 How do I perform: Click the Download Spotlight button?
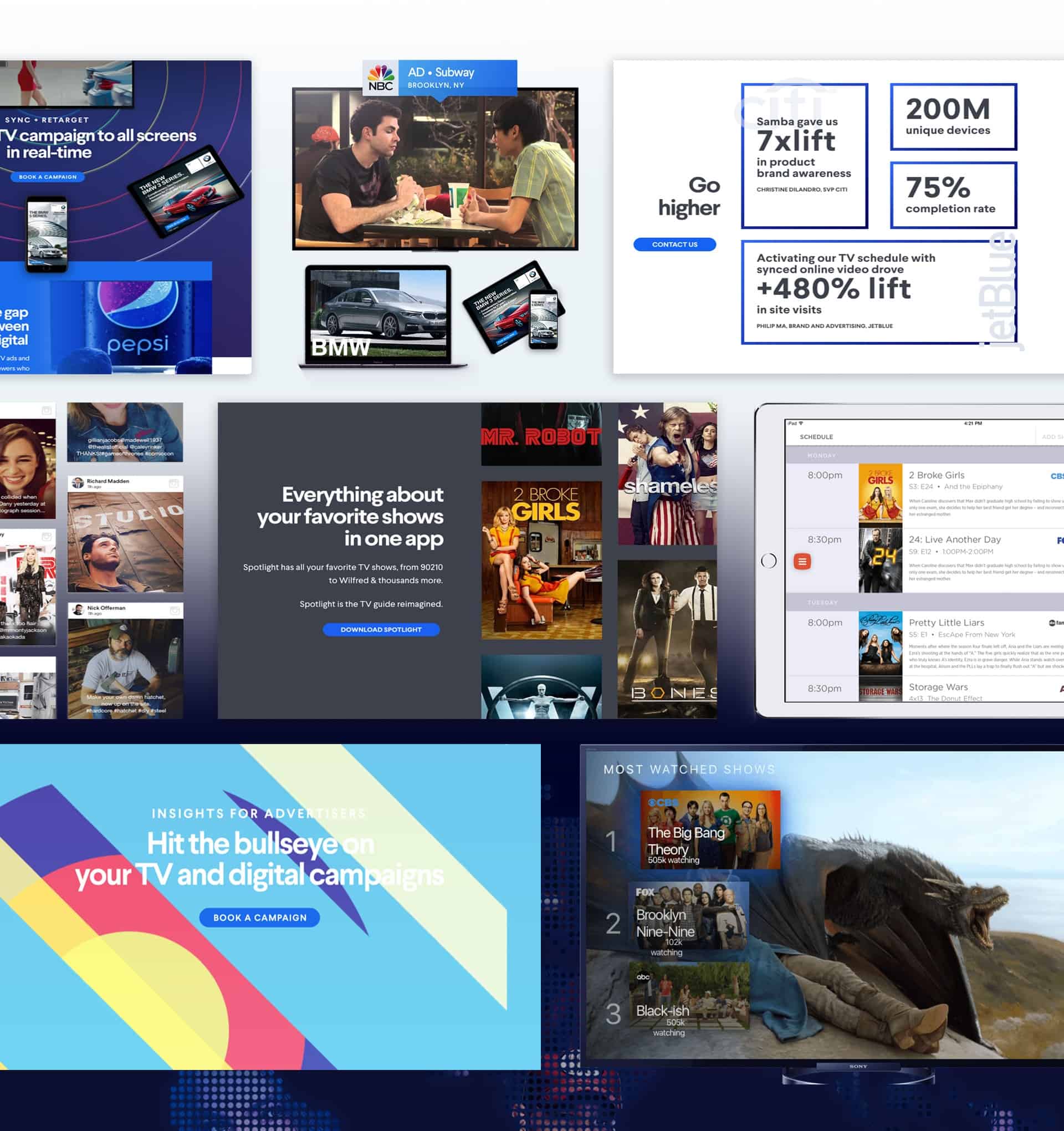click(381, 629)
